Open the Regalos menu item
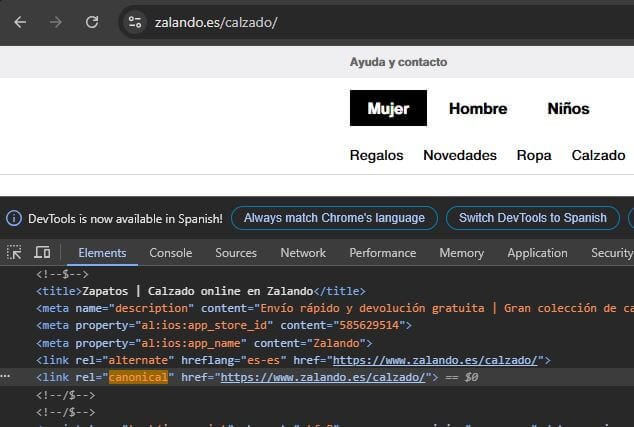Image resolution: width=634 pixels, height=427 pixels. coord(376,155)
